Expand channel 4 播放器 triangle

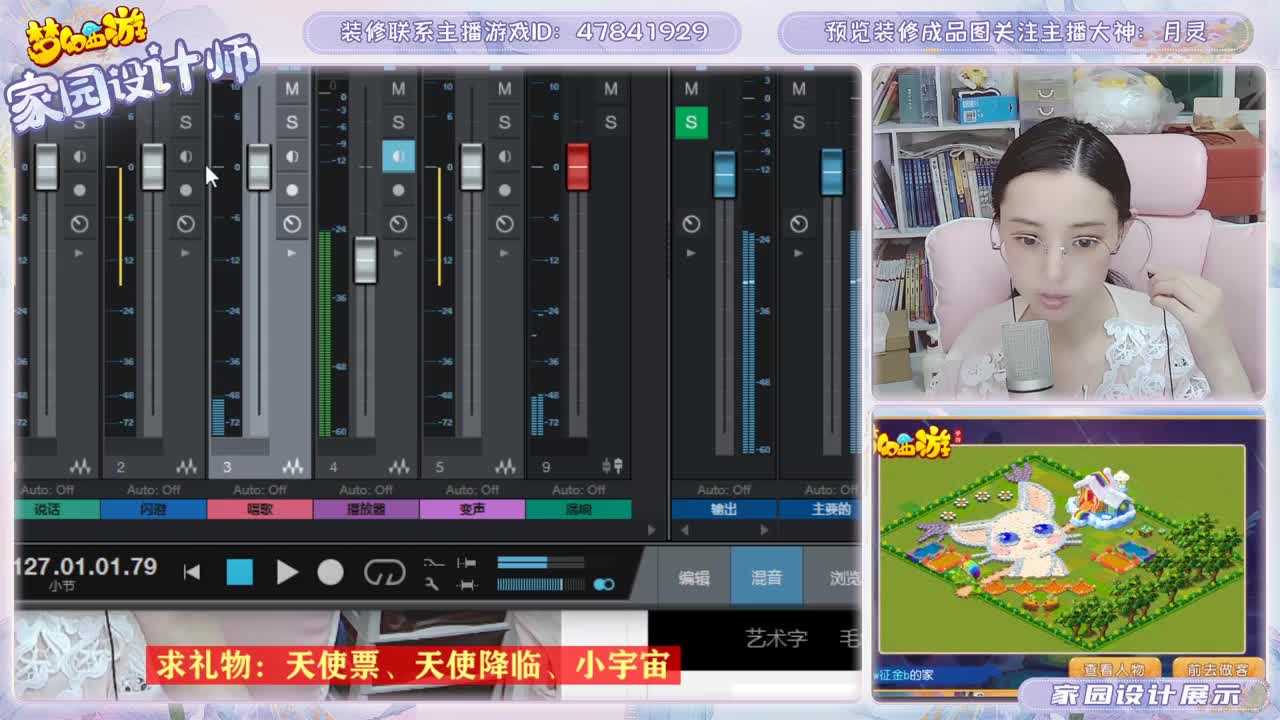pyautogui.click(x=398, y=253)
